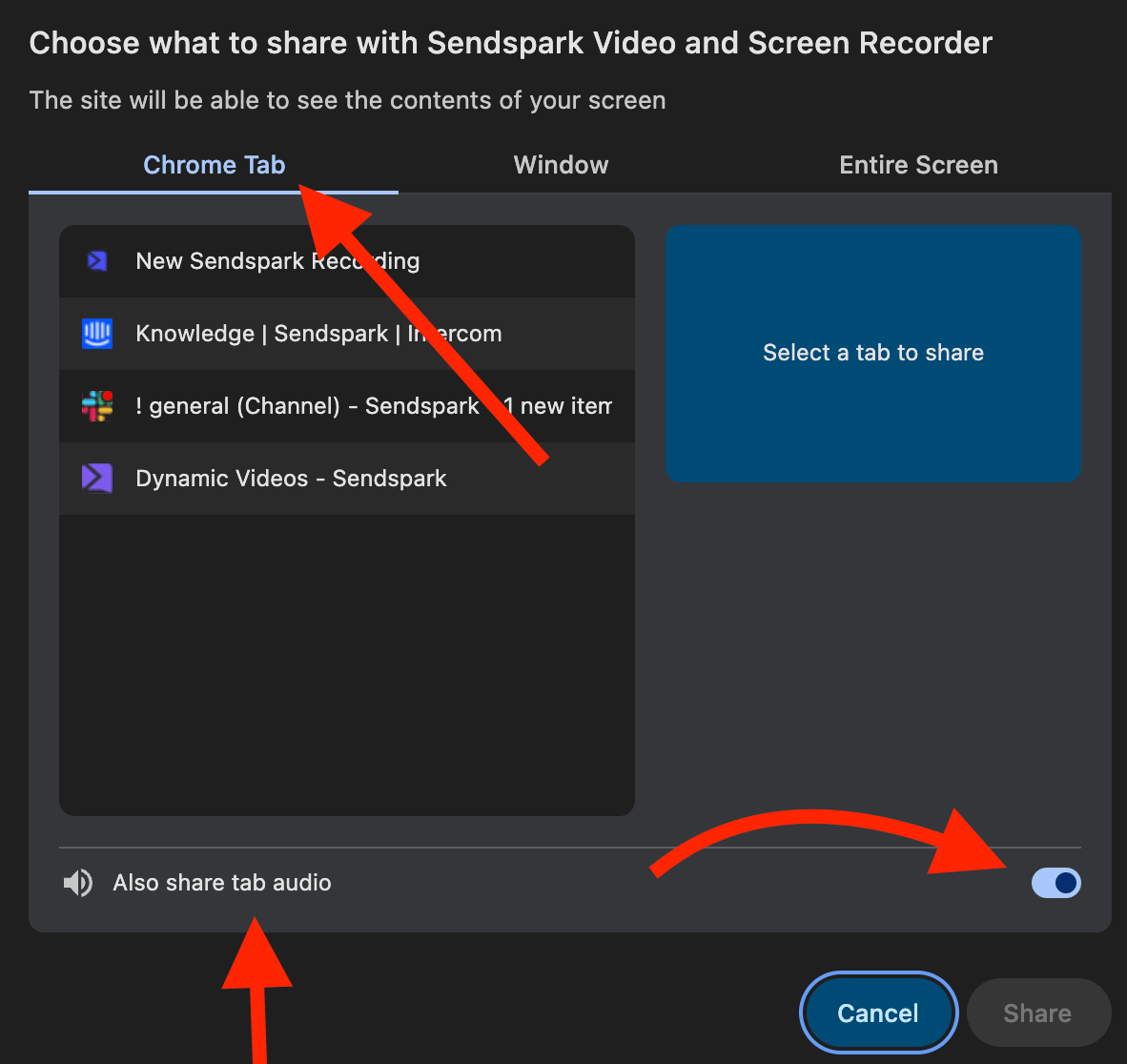
Task: Click the Select a tab to share preview
Action: click(873, 353)
